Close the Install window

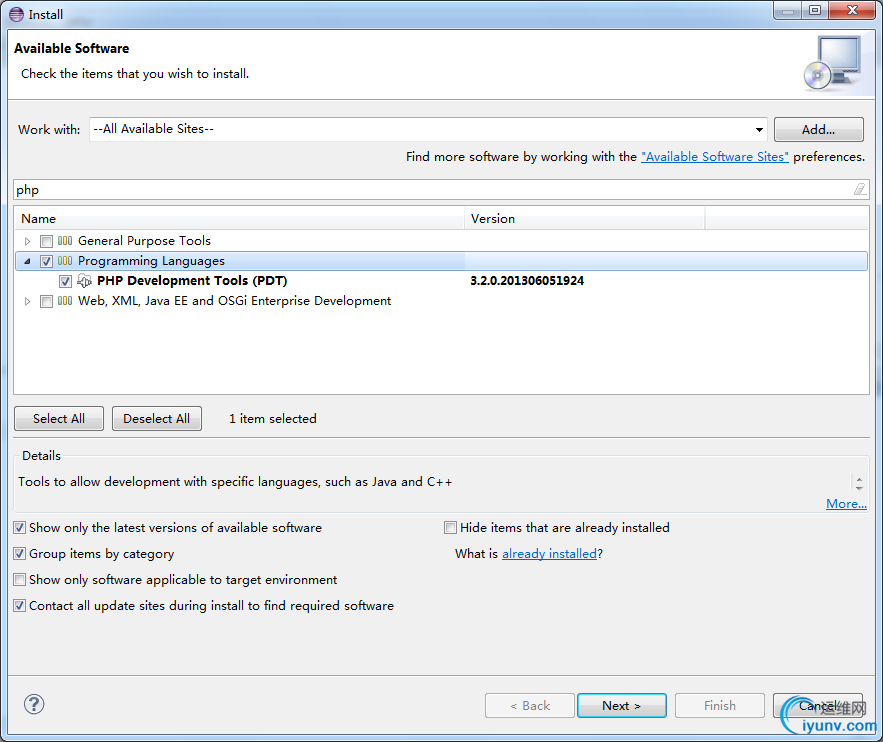coord(853,10)
